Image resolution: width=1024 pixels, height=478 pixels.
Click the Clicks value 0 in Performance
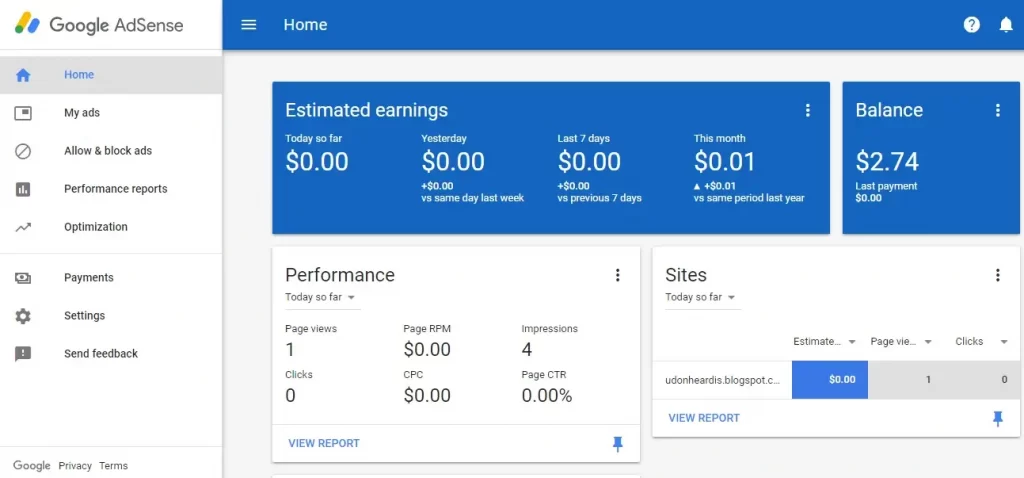(291, 396)
